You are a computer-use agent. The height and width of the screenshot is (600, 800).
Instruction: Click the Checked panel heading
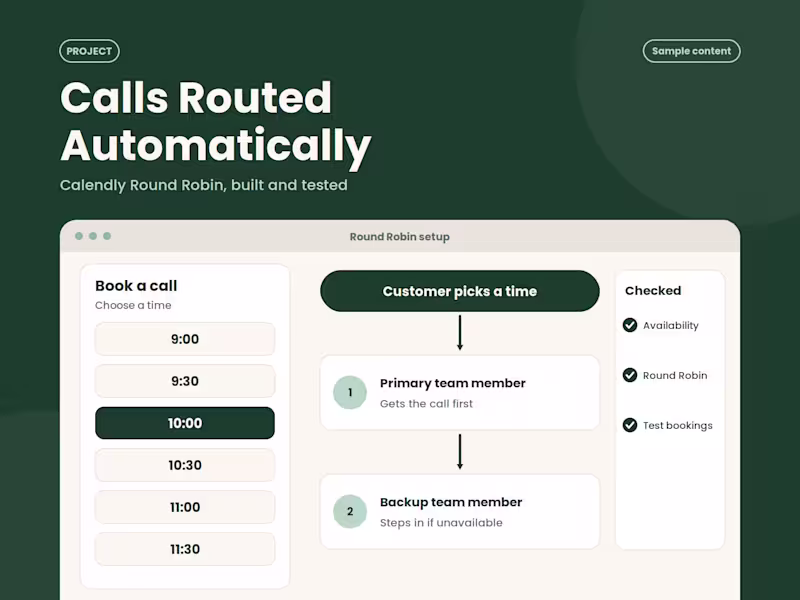(x=653, y=290)
